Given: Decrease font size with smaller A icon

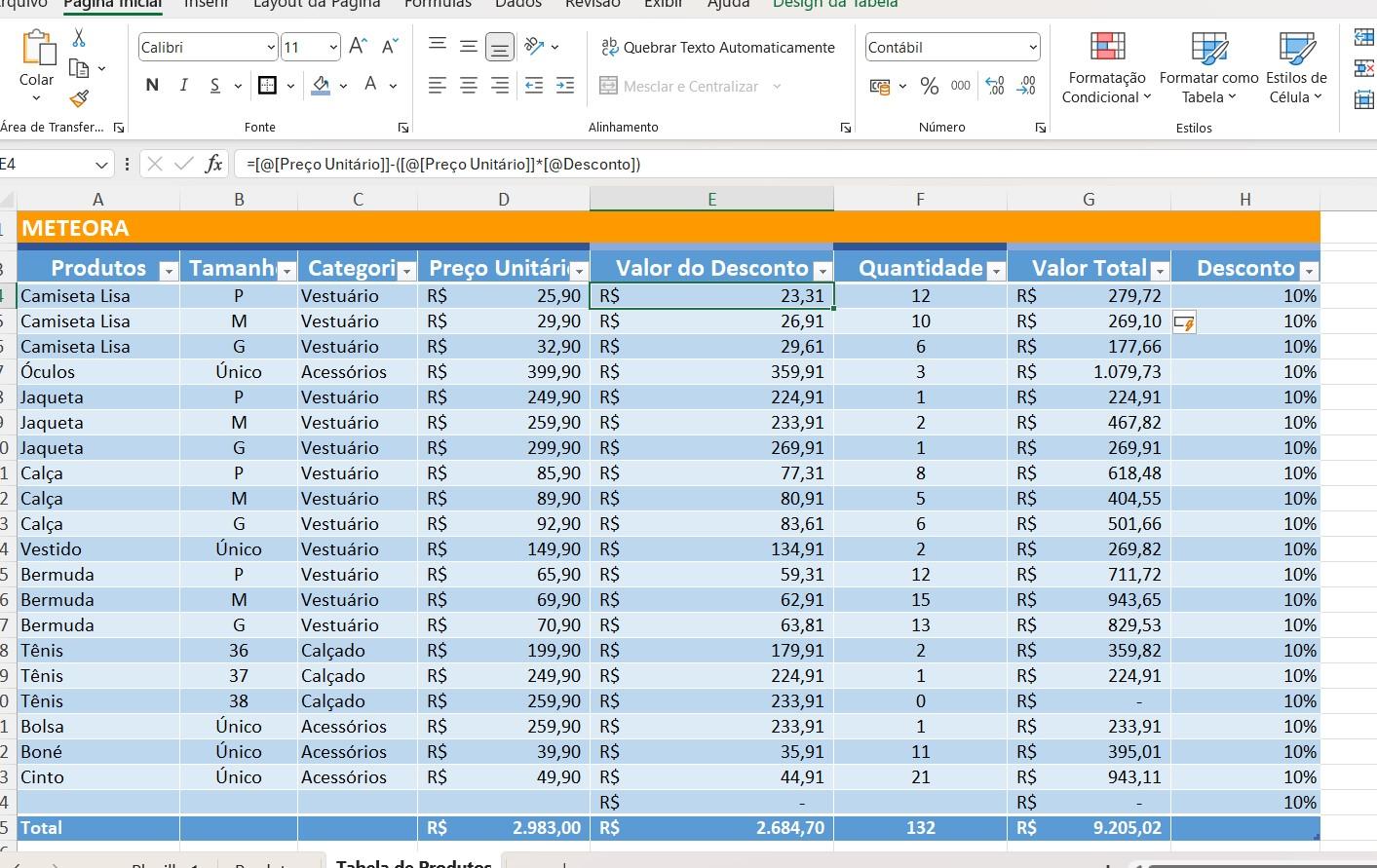Looking at the screenshot, I should [x=390, y=47].
